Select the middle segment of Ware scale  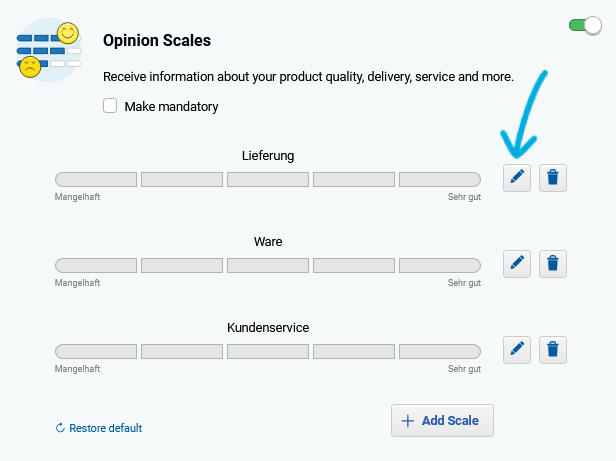click(x=268, y=265)
